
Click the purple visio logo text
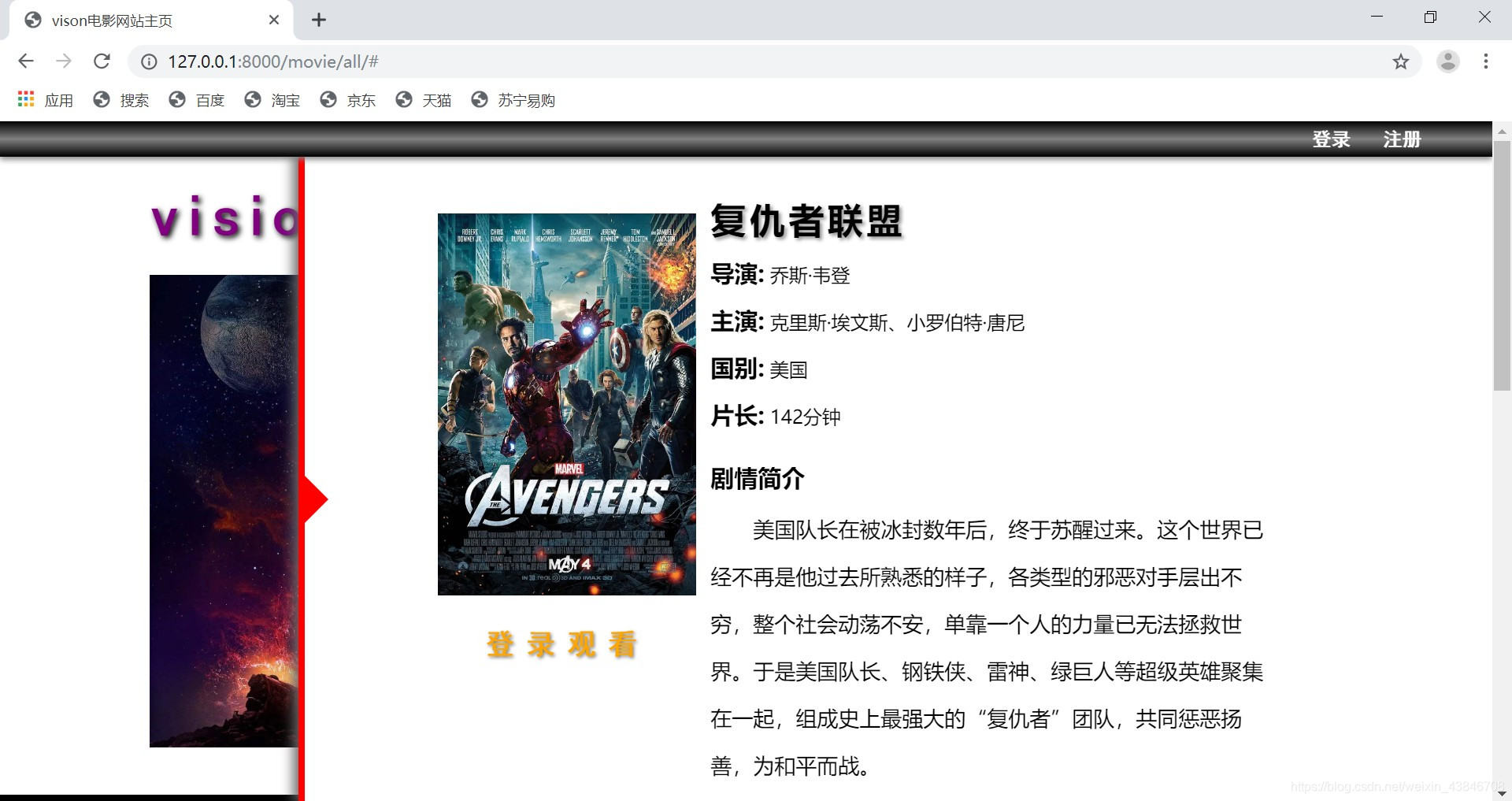coord(225,217)
